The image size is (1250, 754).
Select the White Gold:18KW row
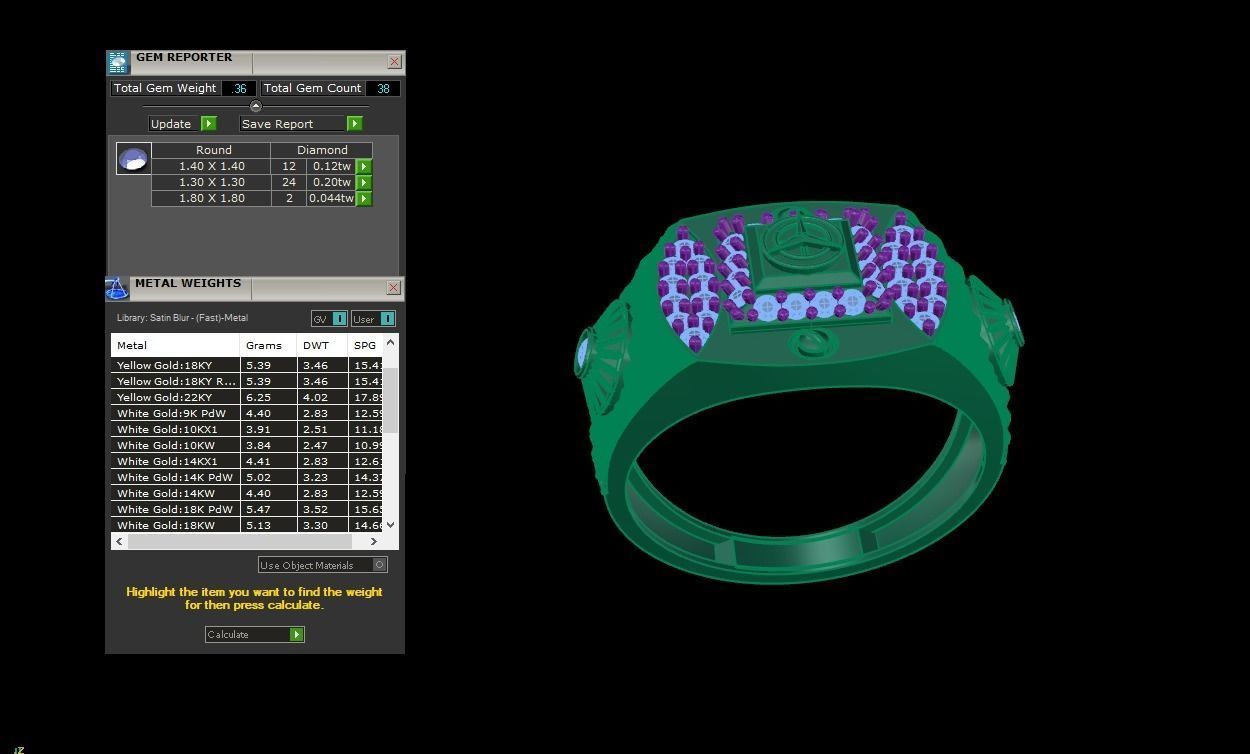[246, 525]
